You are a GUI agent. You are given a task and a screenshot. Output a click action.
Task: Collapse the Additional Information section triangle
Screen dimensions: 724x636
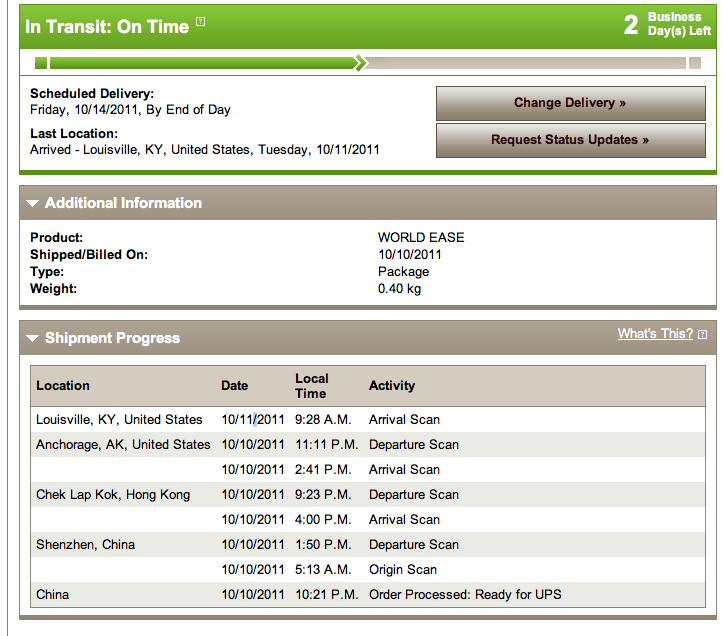click(x=33, y=203)
